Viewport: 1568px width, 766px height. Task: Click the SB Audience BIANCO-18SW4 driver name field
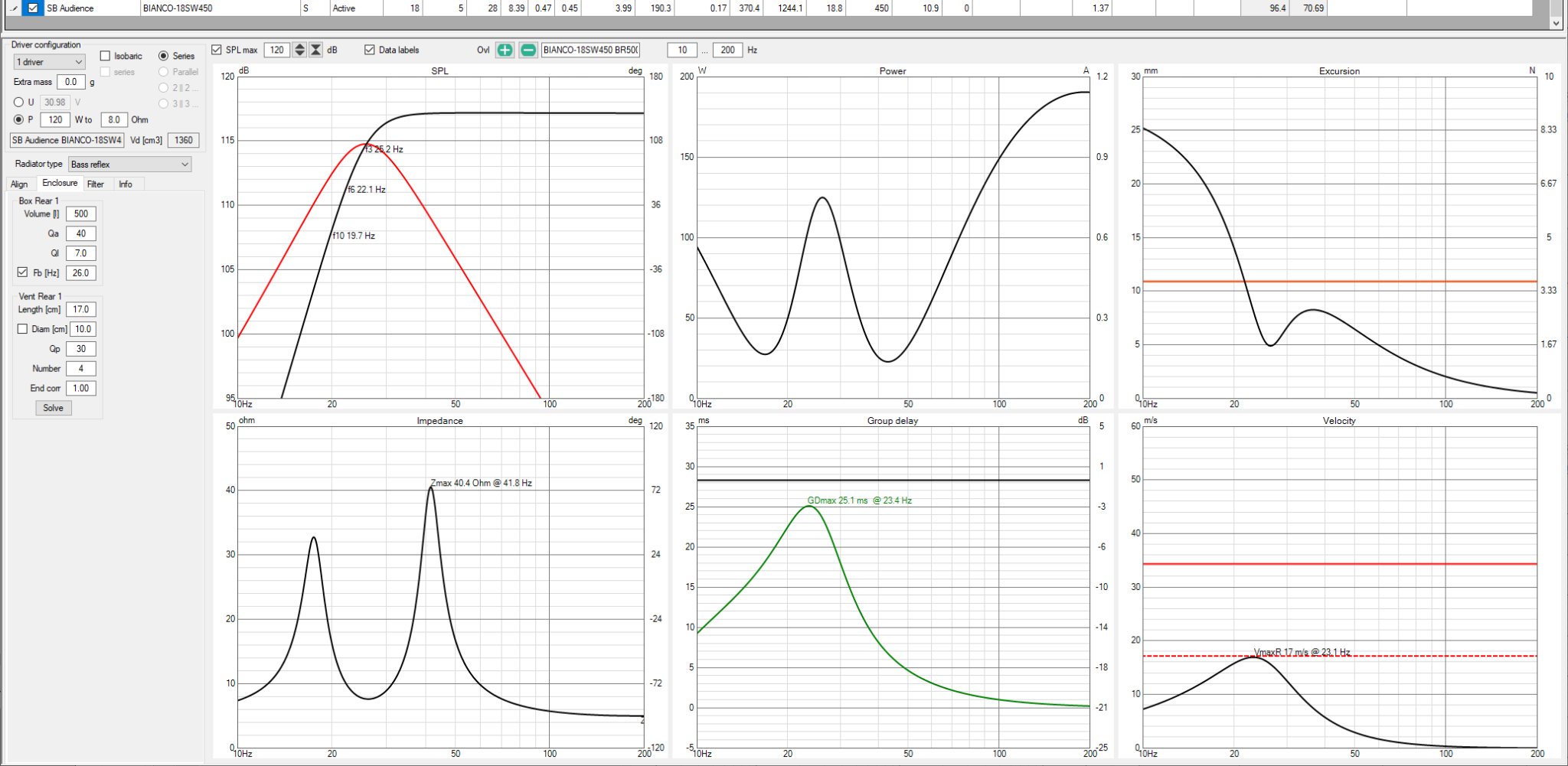(67, 140)
